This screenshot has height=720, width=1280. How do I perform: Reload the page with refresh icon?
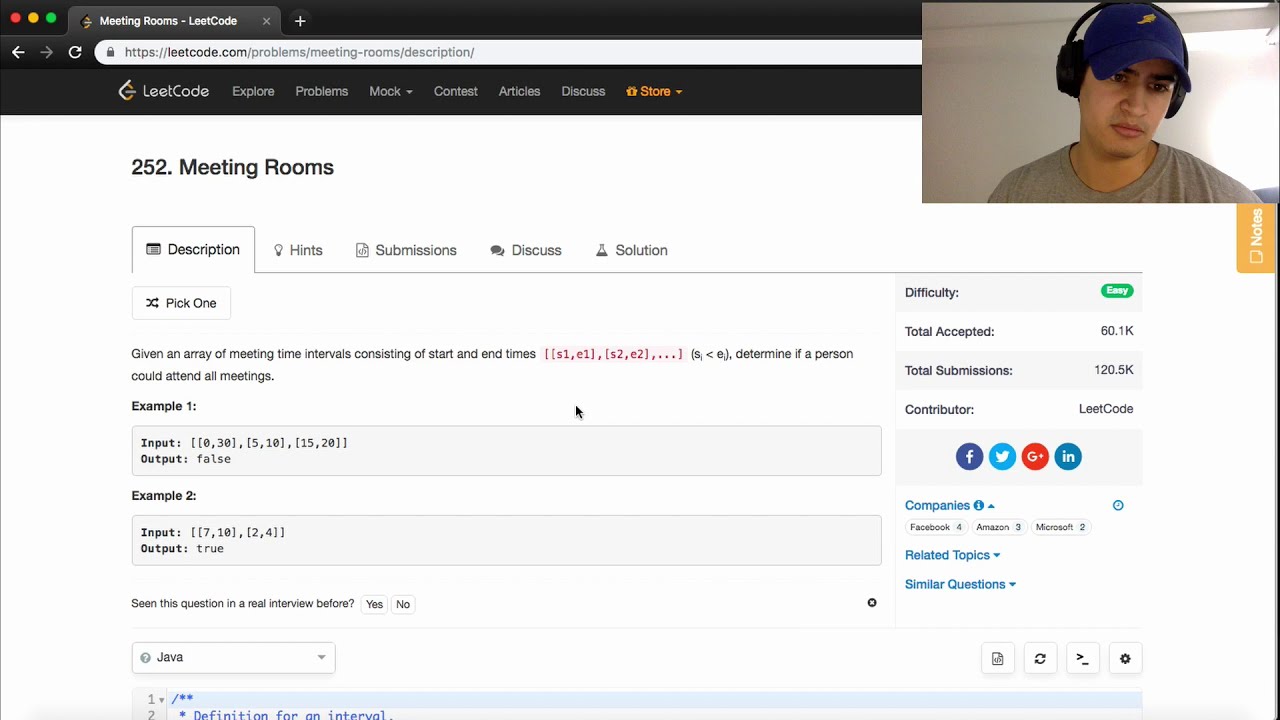coord(75,52)
